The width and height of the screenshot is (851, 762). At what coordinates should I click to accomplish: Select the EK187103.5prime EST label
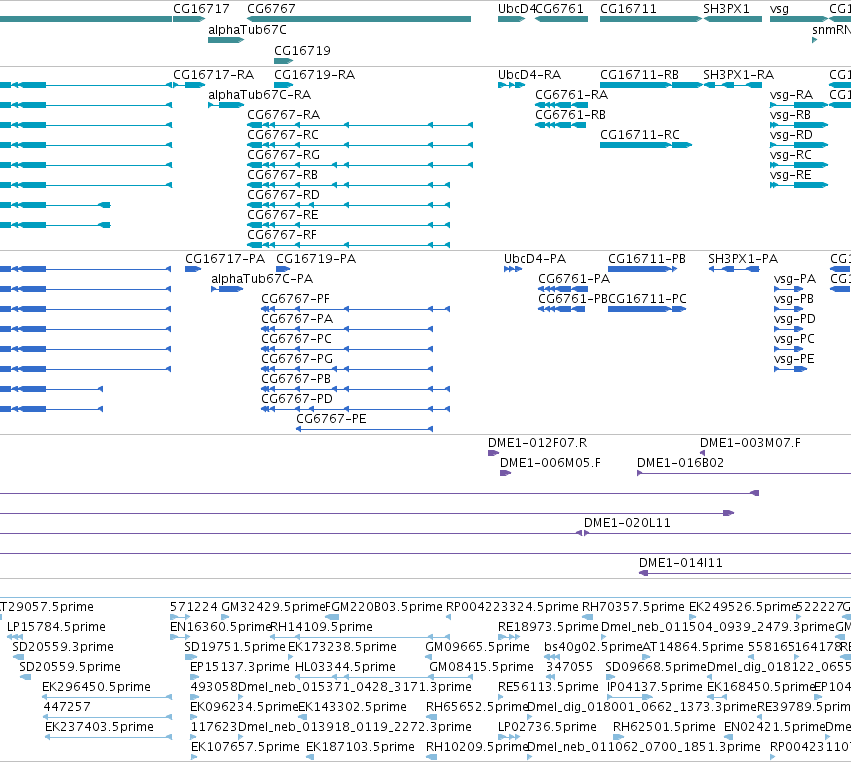360,747
